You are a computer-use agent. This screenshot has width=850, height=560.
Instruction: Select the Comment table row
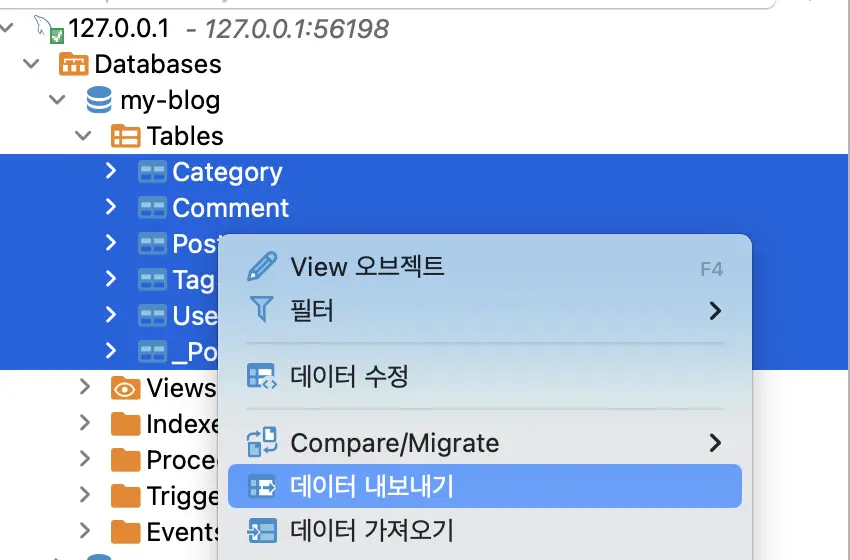point(230,209)
